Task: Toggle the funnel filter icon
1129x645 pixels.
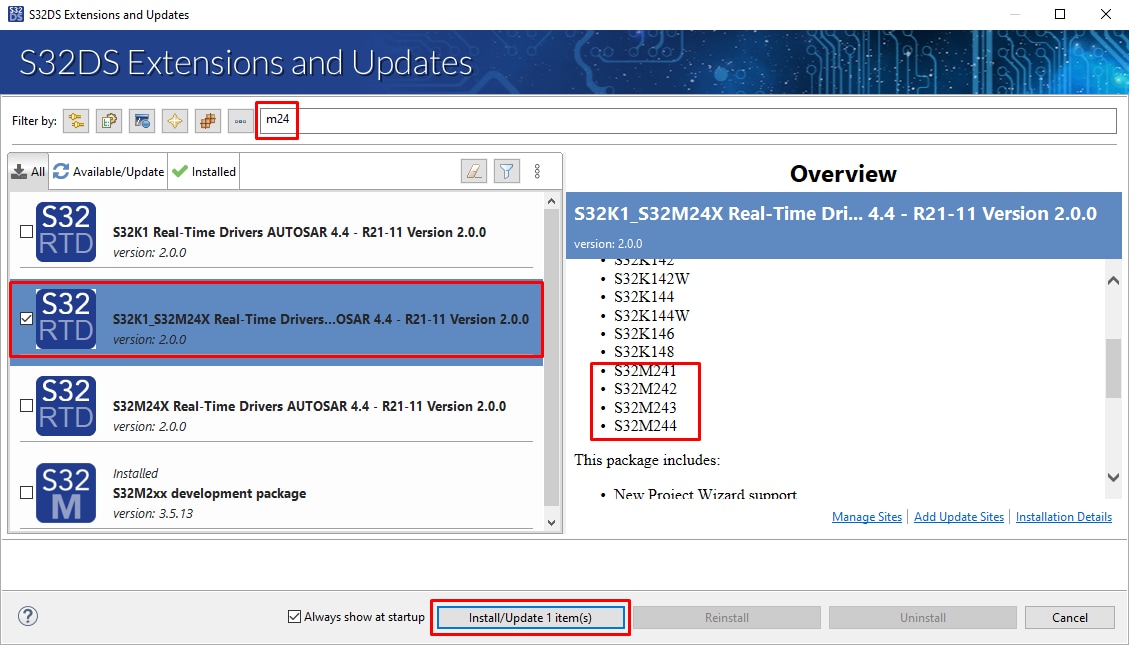Action: click(507, 171)
